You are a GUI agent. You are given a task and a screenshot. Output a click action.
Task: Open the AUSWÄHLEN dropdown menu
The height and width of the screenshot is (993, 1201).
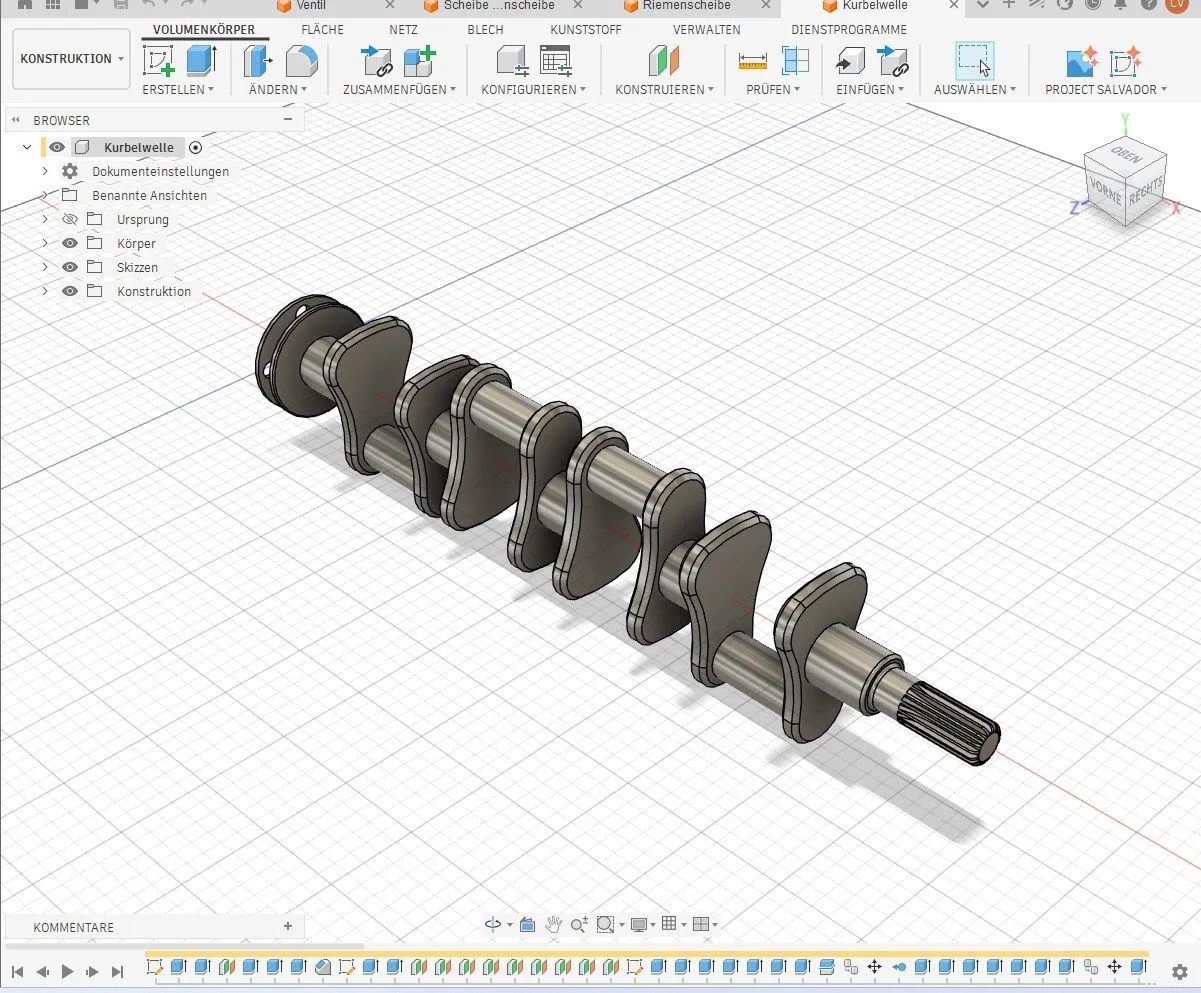(x=975, y=89)
